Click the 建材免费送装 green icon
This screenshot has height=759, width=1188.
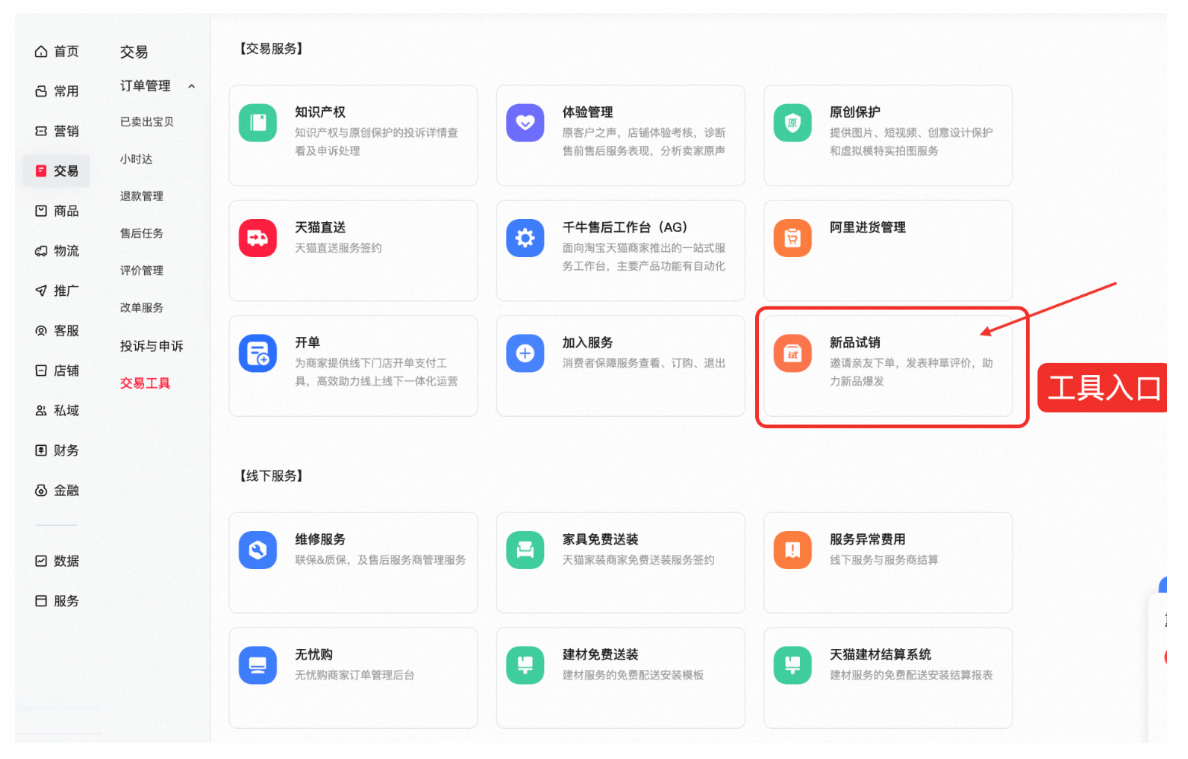tap(525, 665)
